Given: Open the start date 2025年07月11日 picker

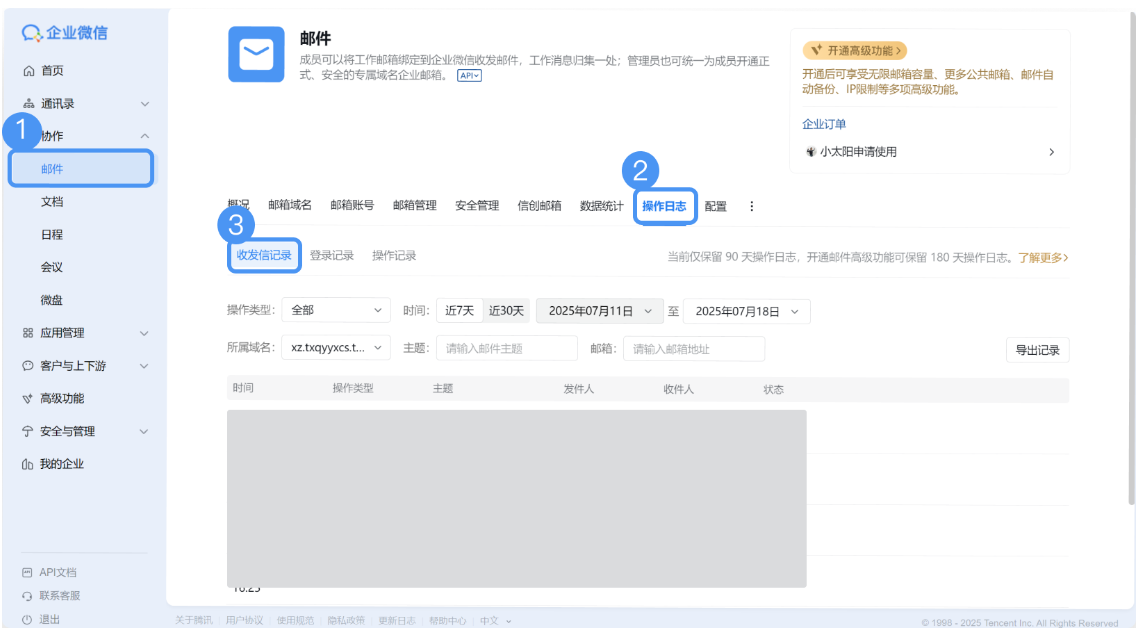Looking at the screenshot, I should pyautogui.click(x=599, y=311).
